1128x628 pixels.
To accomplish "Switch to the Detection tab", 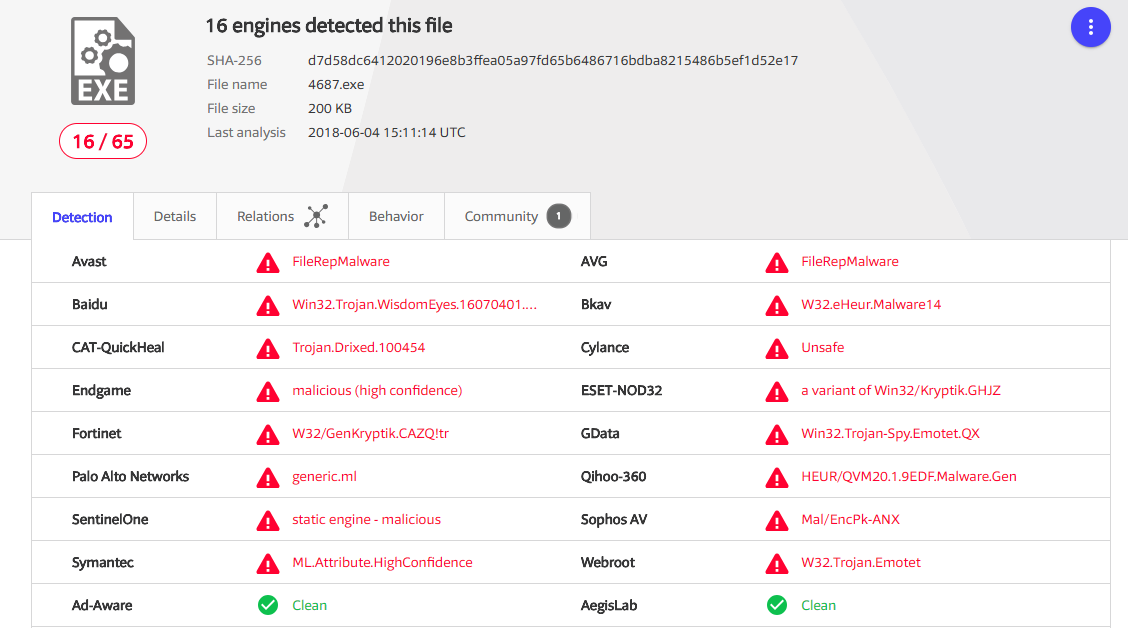I will point(82,217).
